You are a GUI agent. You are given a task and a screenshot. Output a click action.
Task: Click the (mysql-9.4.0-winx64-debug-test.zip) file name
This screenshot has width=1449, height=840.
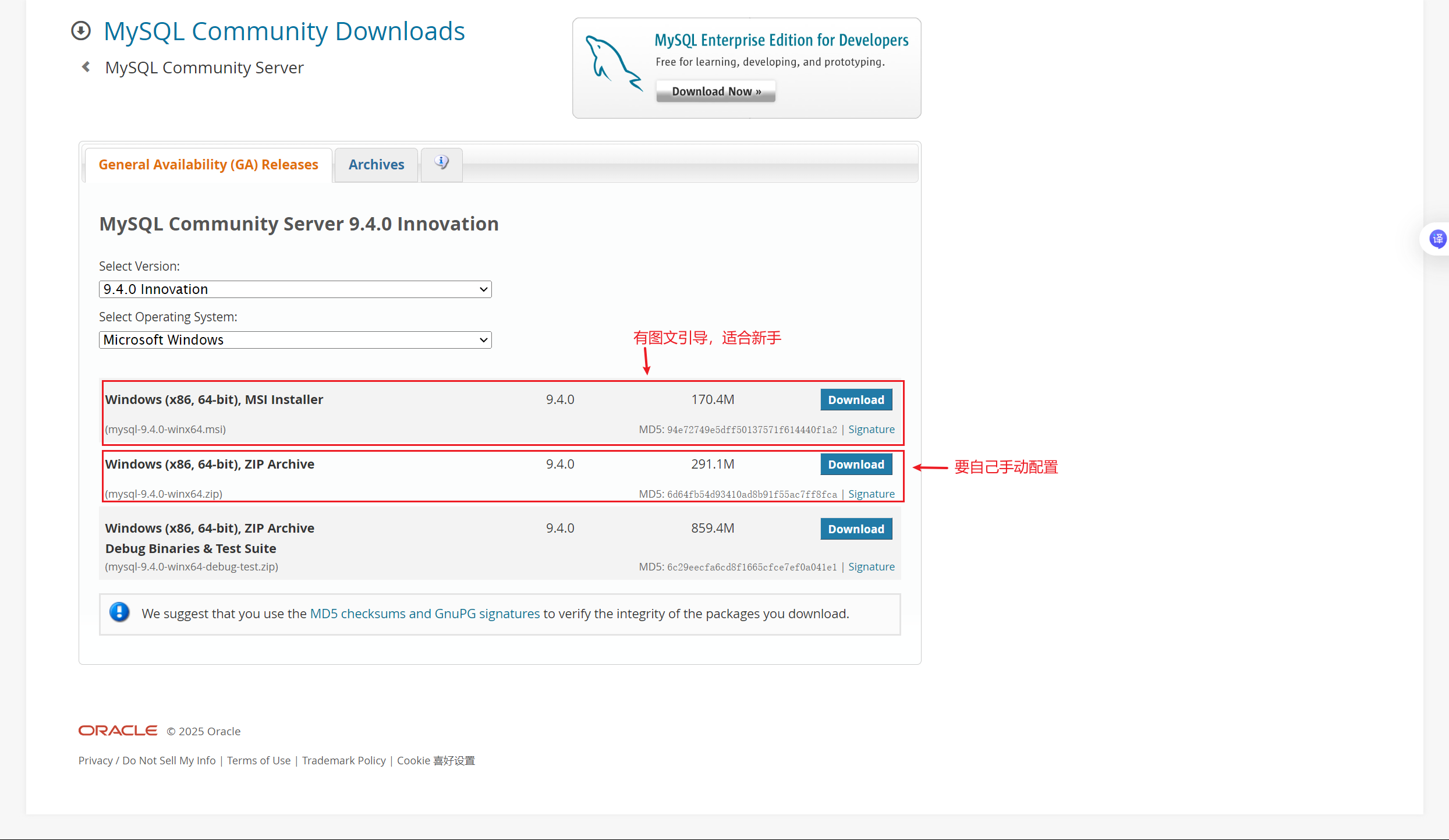[x=192, y=567]
